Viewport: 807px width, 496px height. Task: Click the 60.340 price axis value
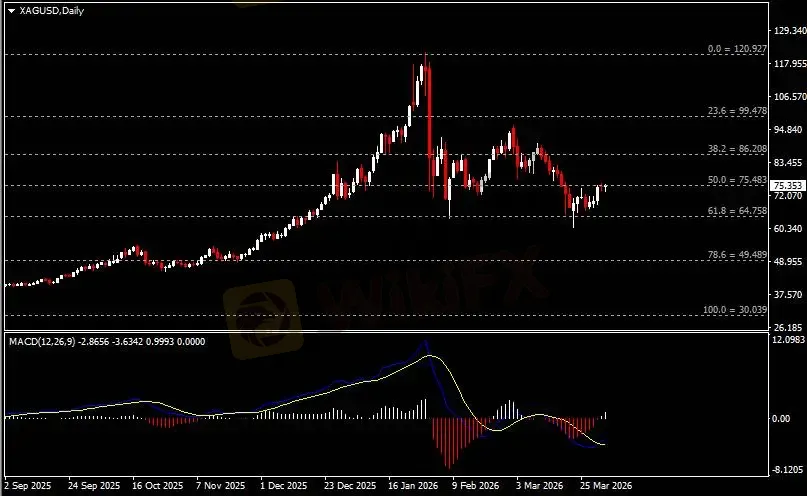(790, 228)
